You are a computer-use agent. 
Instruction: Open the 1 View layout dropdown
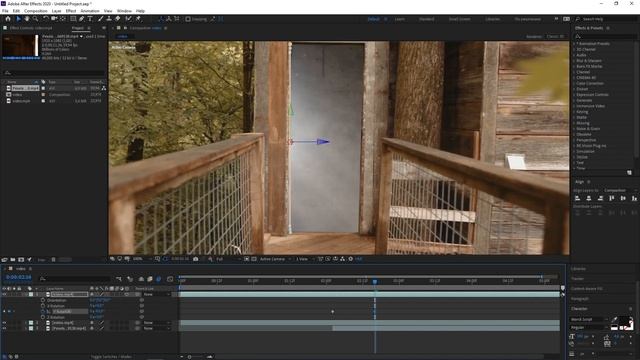click(x=304, y=259)
